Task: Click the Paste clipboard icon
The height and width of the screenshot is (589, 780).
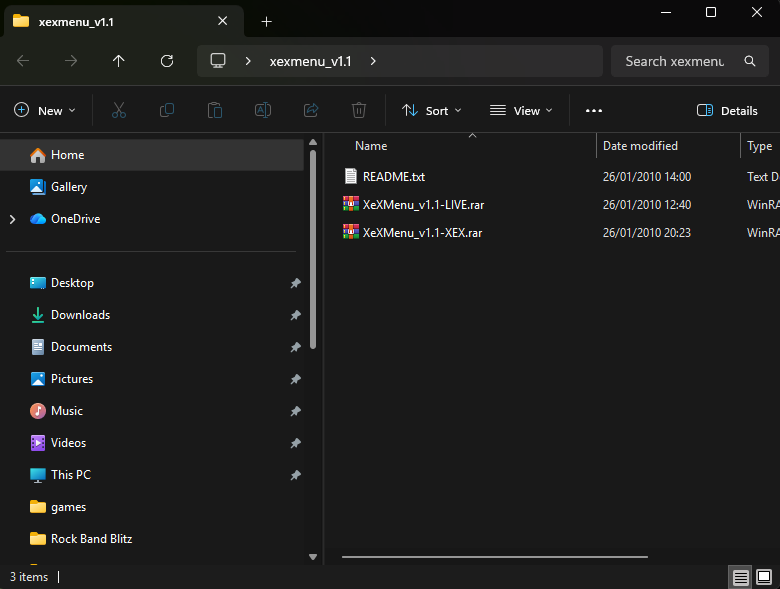Action: 214,110
